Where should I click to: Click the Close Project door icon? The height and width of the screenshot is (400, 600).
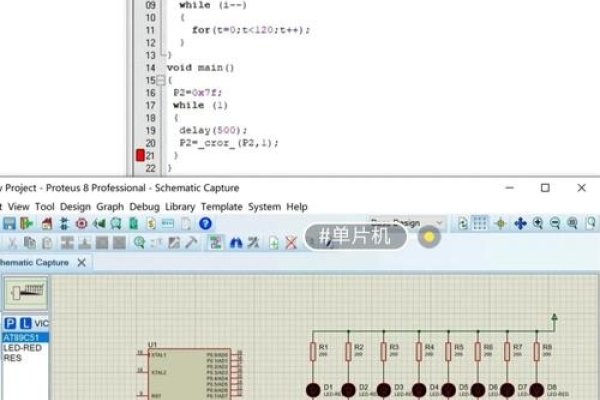(x=26, y=223)
